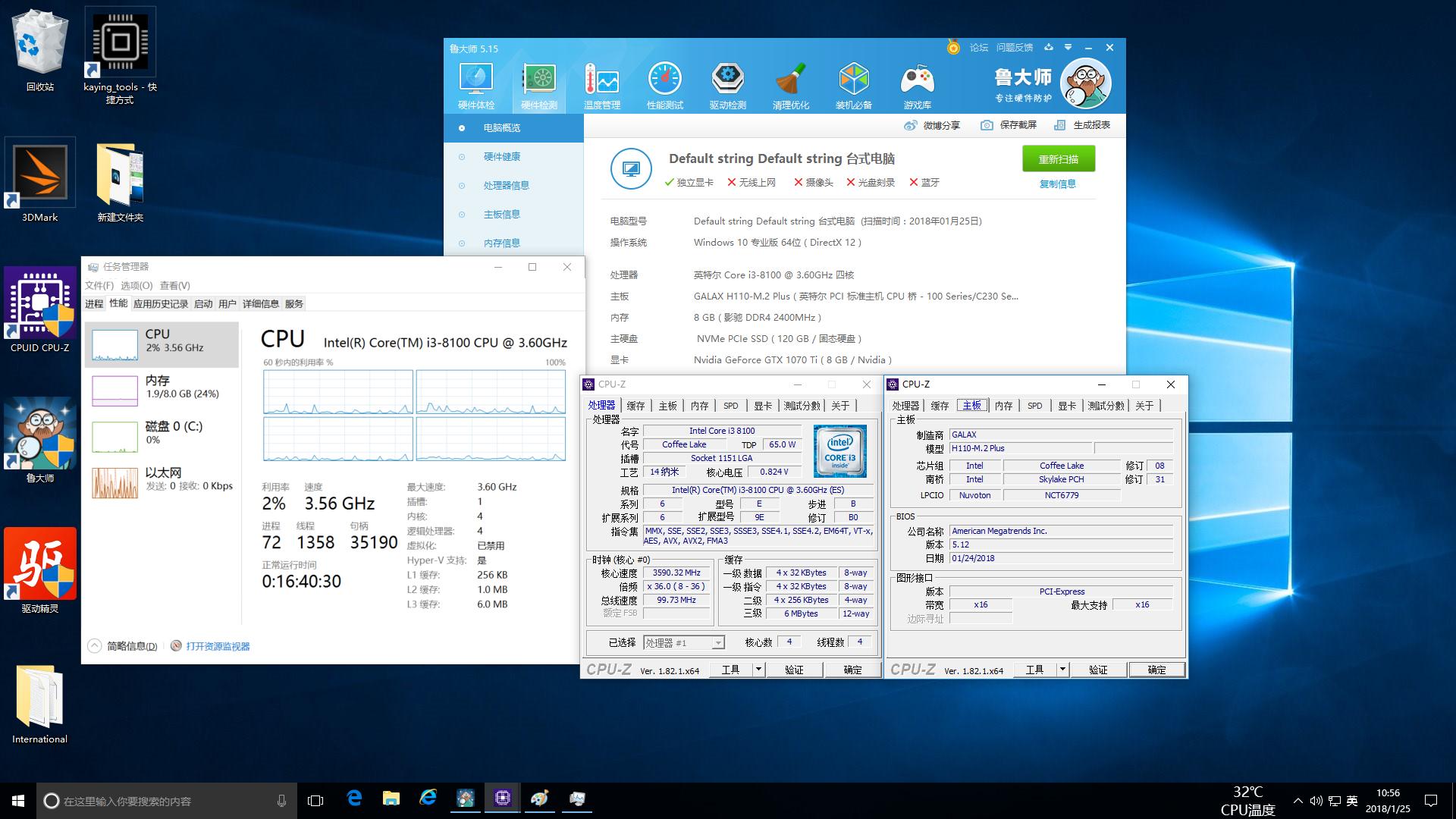
Task: Open 打开资源监视器 link in Task Manager
Action: pyautogui.click(x=217, y=645)
